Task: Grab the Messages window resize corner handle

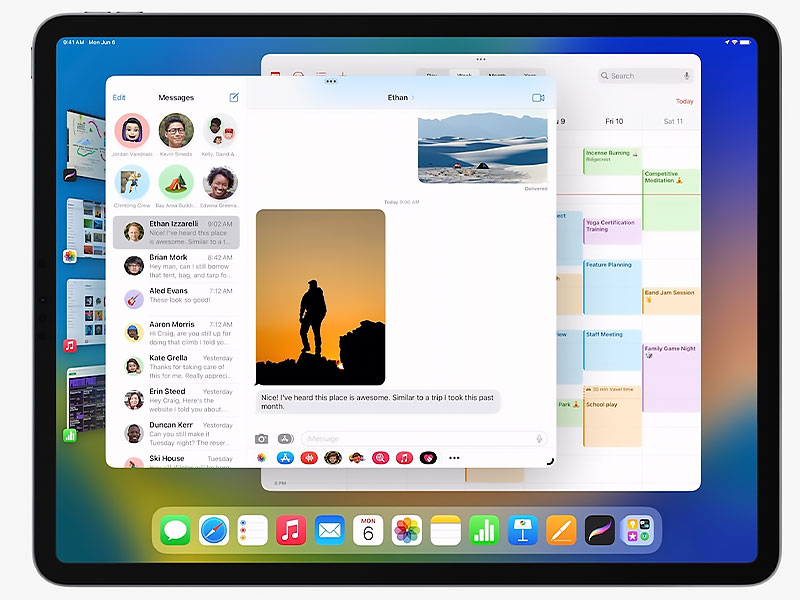Action: [x=550, y=461]
